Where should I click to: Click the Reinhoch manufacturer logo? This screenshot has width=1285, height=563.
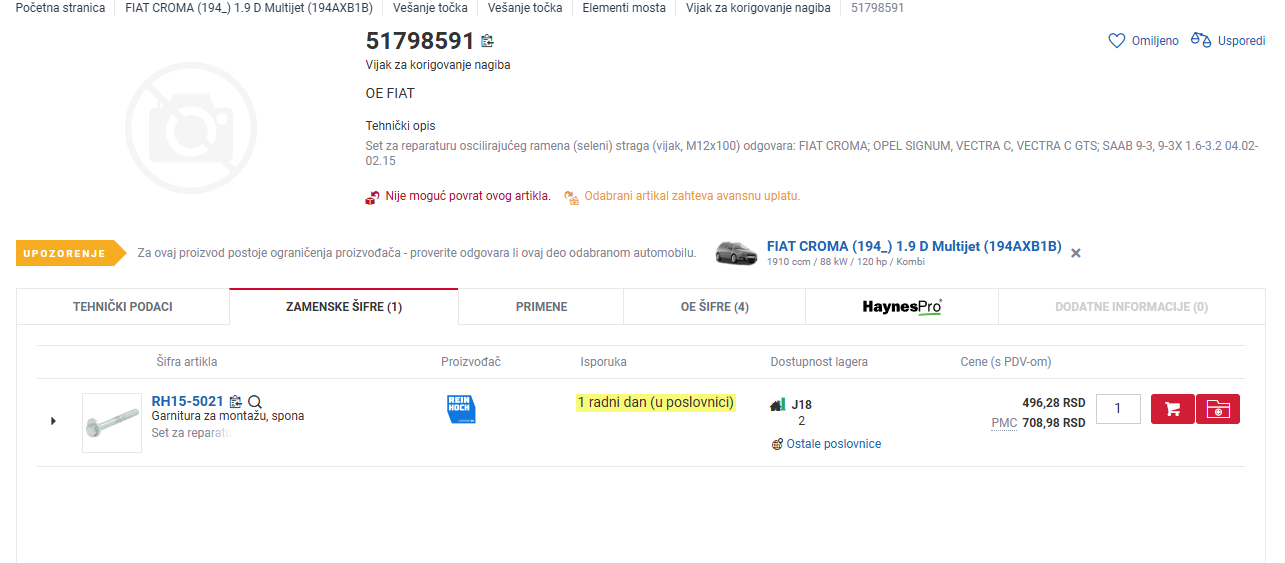tap(461, 409)
